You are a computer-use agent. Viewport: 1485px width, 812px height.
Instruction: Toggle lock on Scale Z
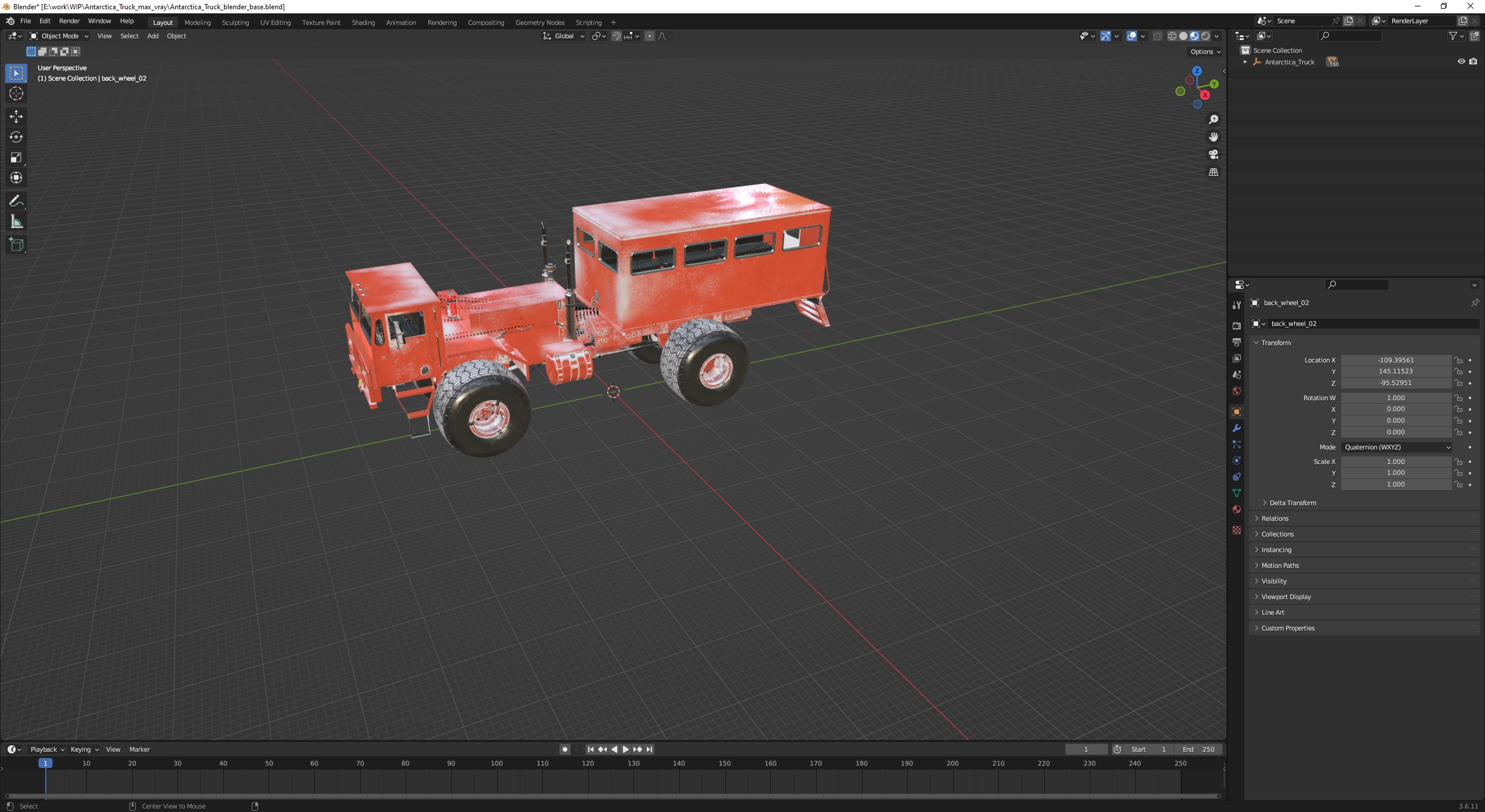pos(1458,484)
